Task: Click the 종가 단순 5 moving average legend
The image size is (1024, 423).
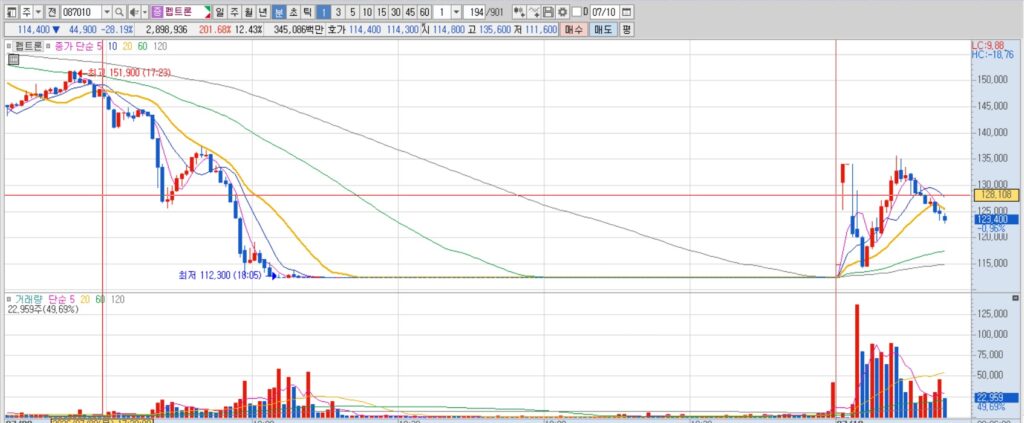Action: [x=78, y=46]
